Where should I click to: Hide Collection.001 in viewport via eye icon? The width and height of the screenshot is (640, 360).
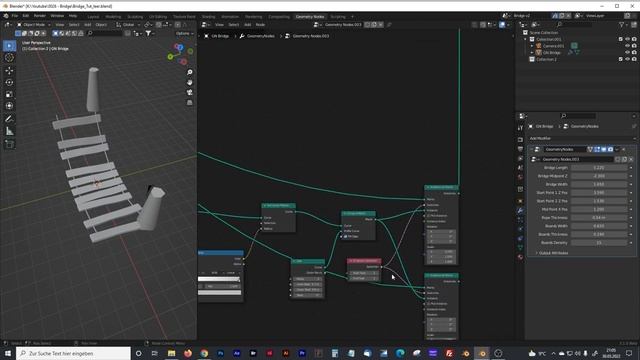[627, 39]
